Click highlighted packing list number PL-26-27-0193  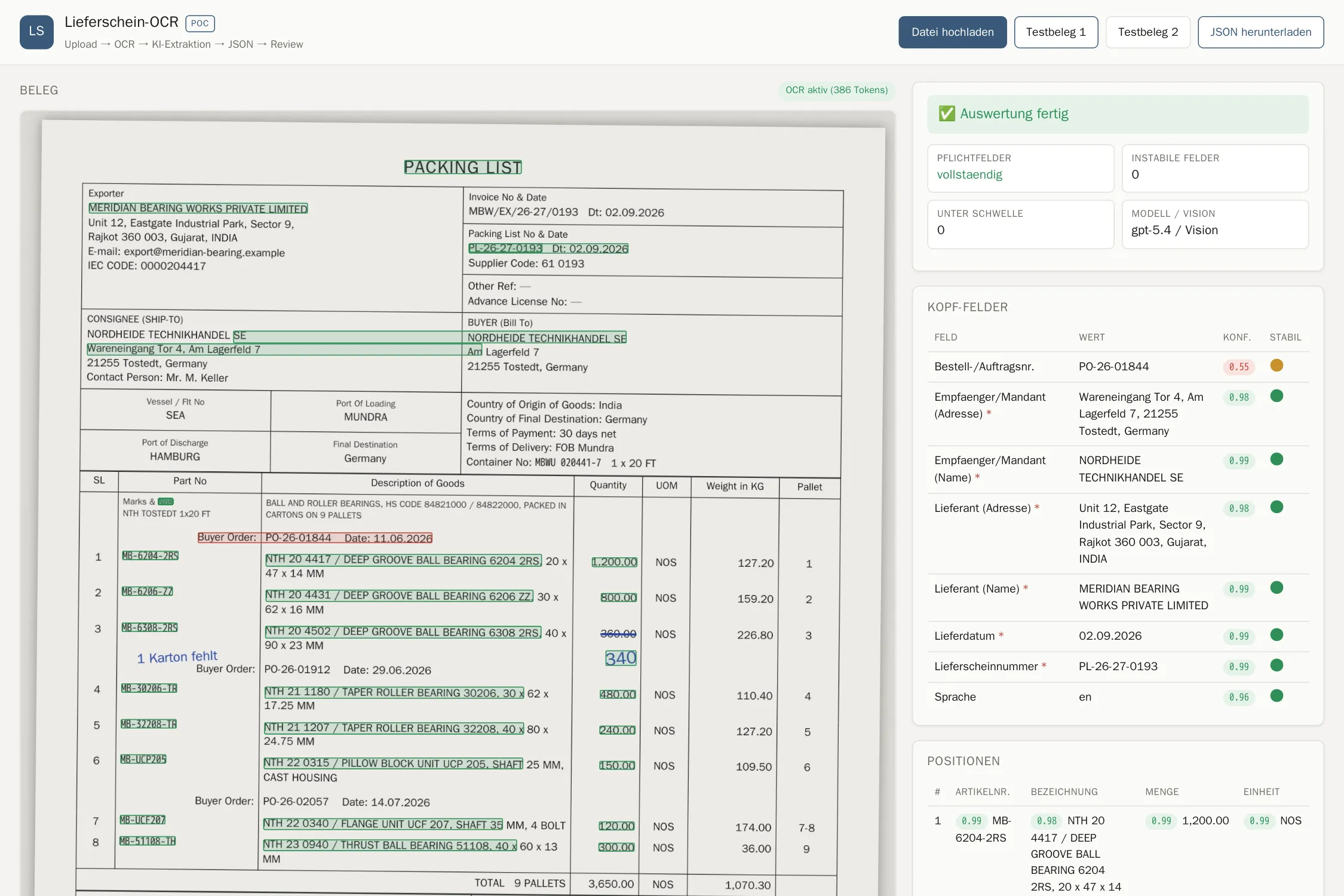tap(505, 248)
